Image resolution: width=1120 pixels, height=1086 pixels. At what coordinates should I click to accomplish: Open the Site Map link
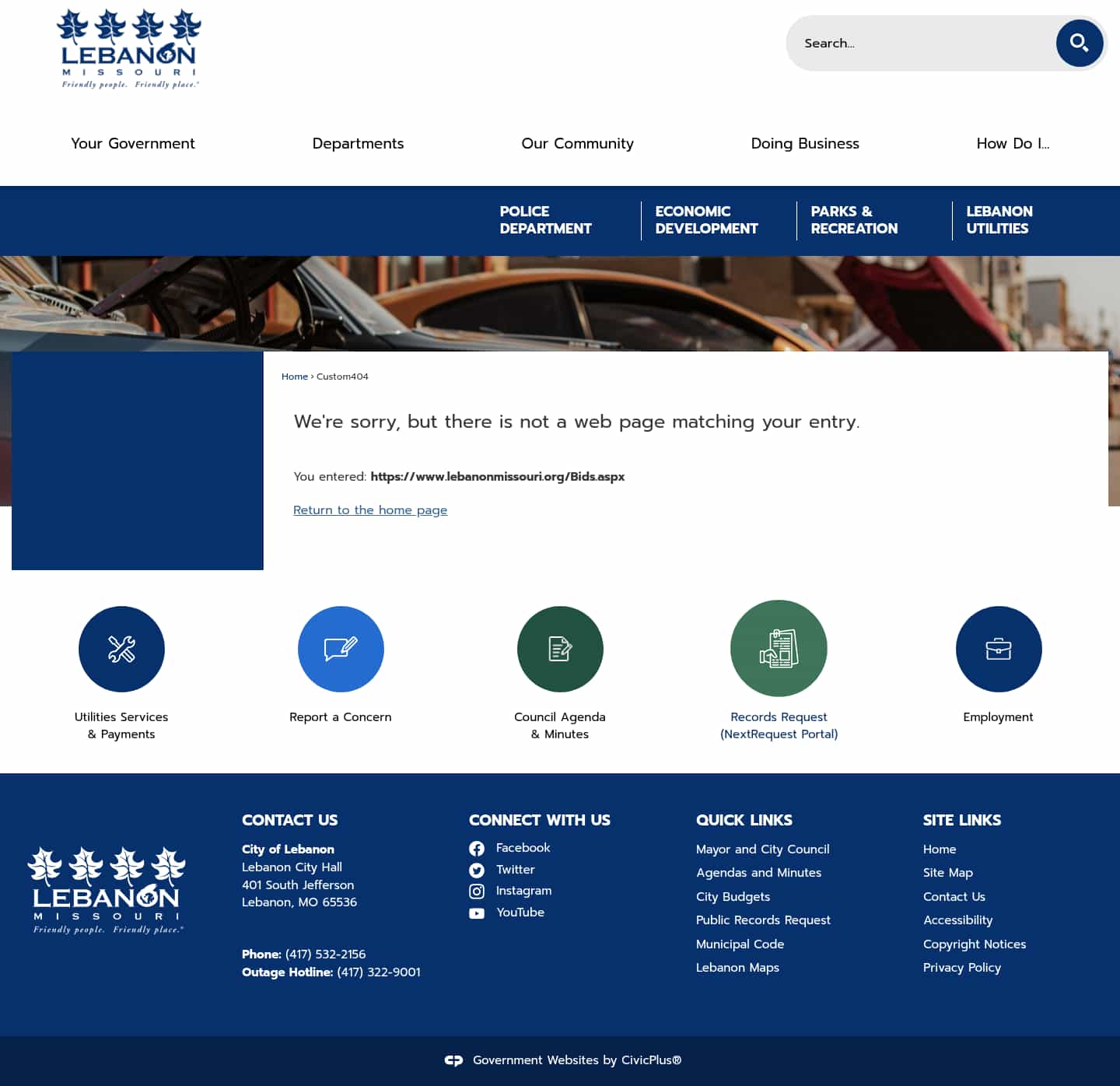(948, 873)
